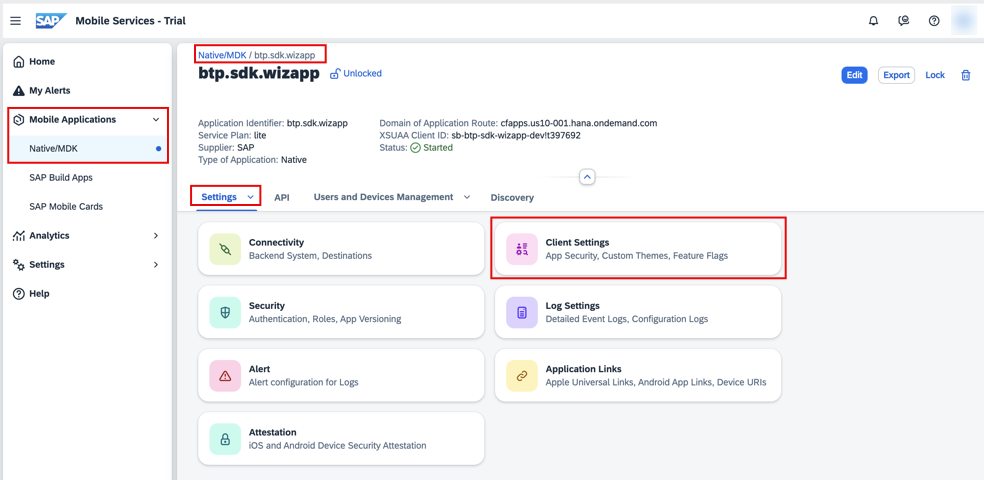Viewport: 984px width, 480px height.
Task: Open the Connectivity settings card
Action: pyautogui.click(x=341, y=249)
